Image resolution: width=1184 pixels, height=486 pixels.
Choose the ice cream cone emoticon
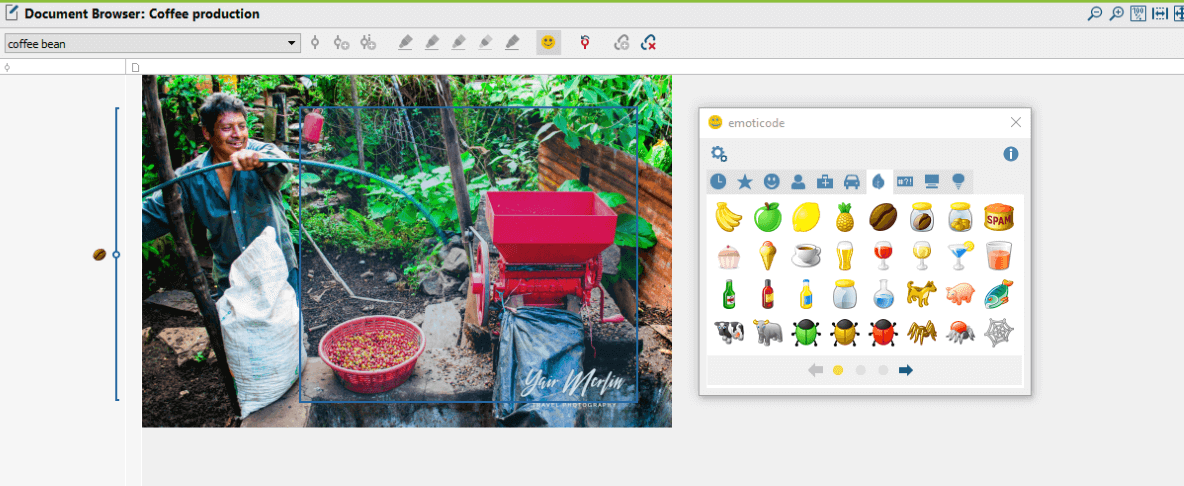(x=767, y=257)
